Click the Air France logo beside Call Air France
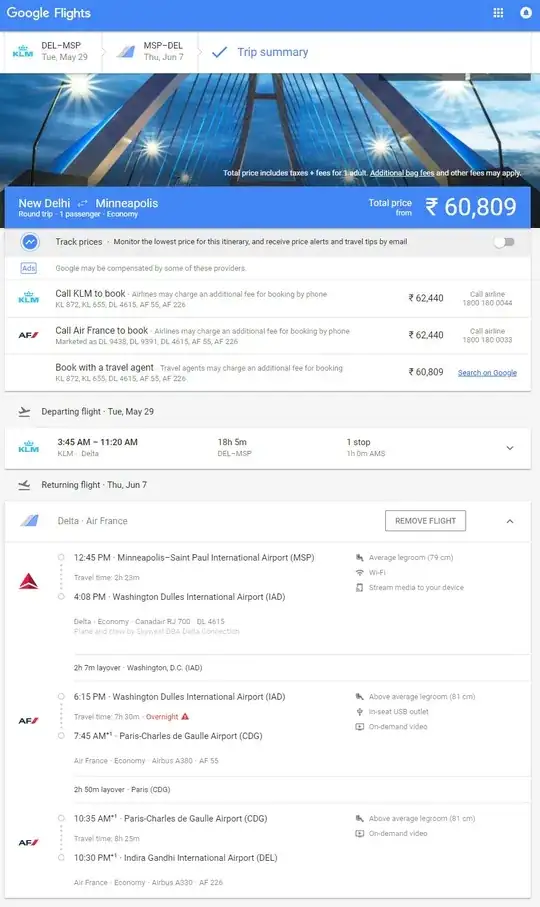The width and height of the screenshot is (540, 907). click(x=28, y=335)
